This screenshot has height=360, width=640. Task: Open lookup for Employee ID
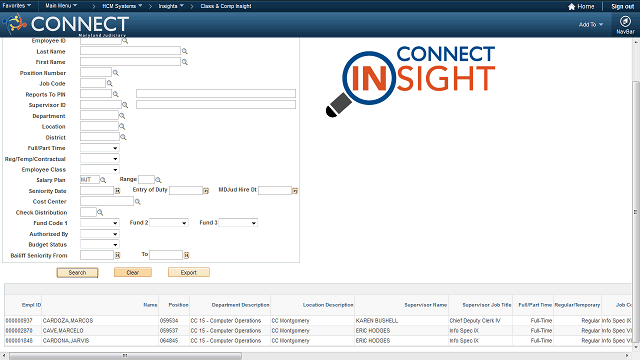125,41
